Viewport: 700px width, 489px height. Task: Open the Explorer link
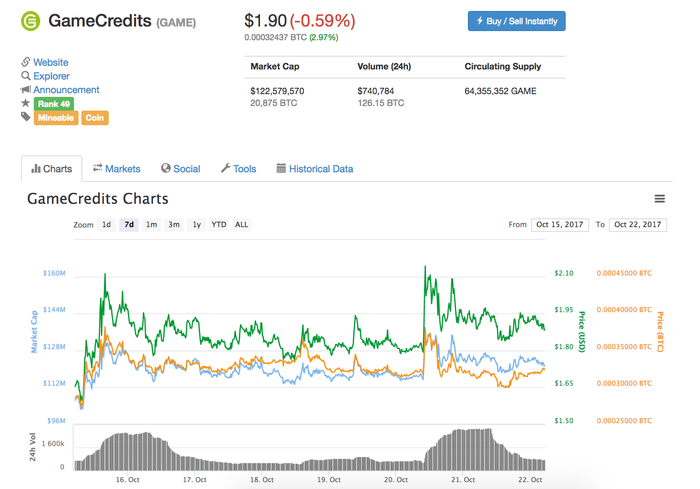click(51, 76)
